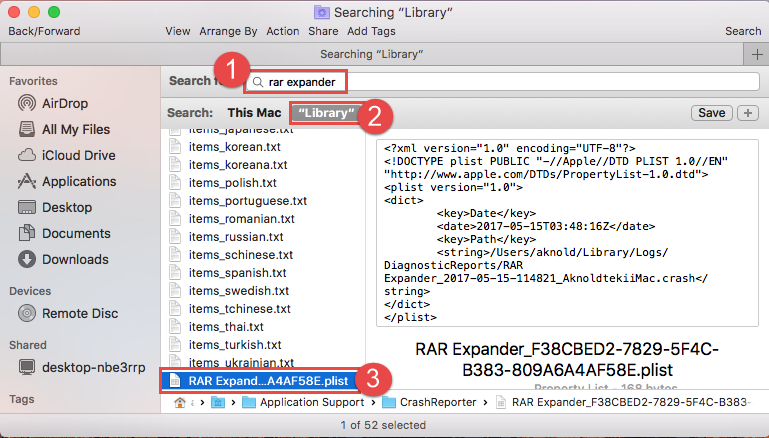Open the Documents sidebar folder

pyautogui.click(x=64, y=233)
